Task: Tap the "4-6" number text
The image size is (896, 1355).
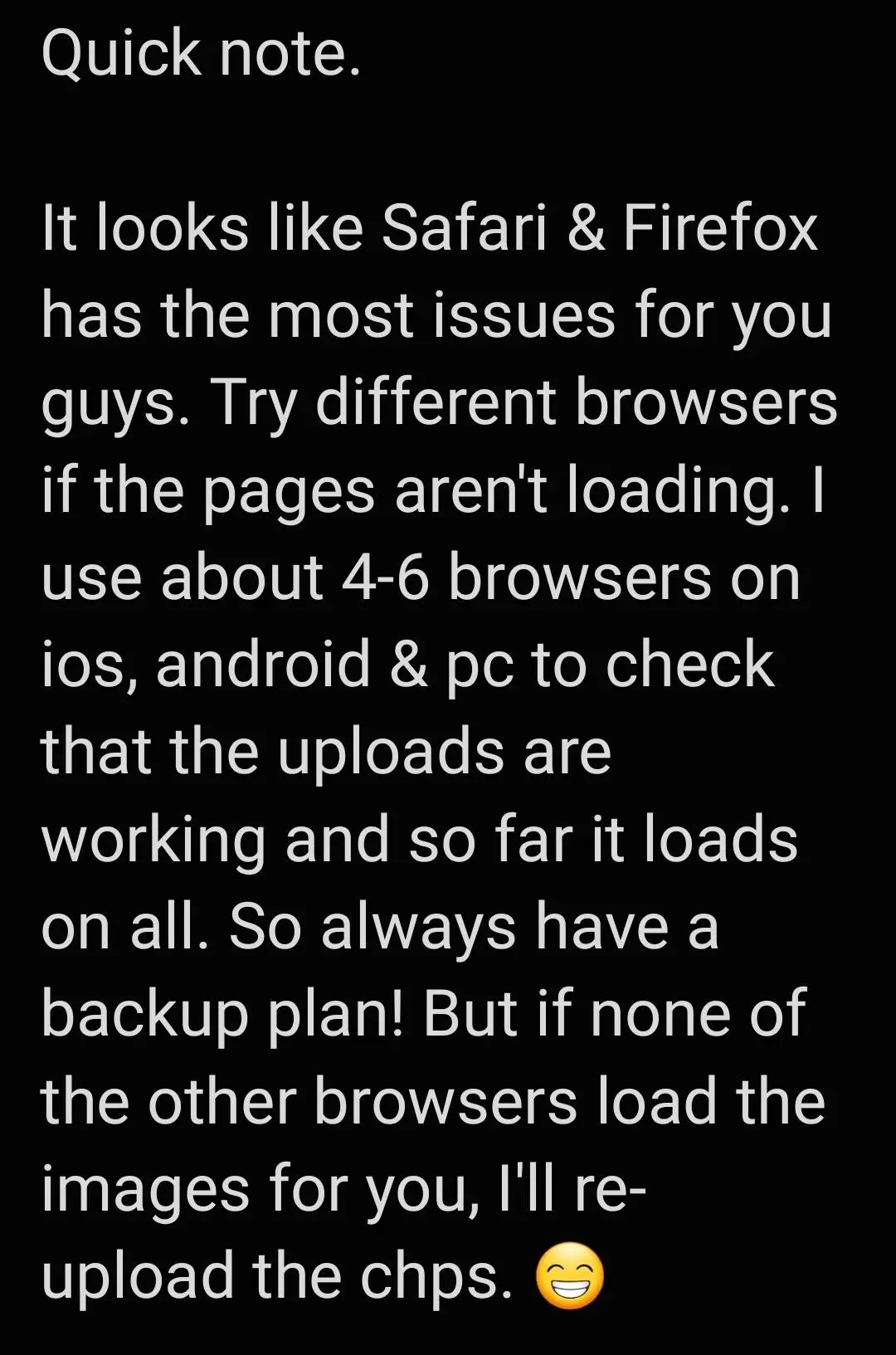Action: (385, 578)
